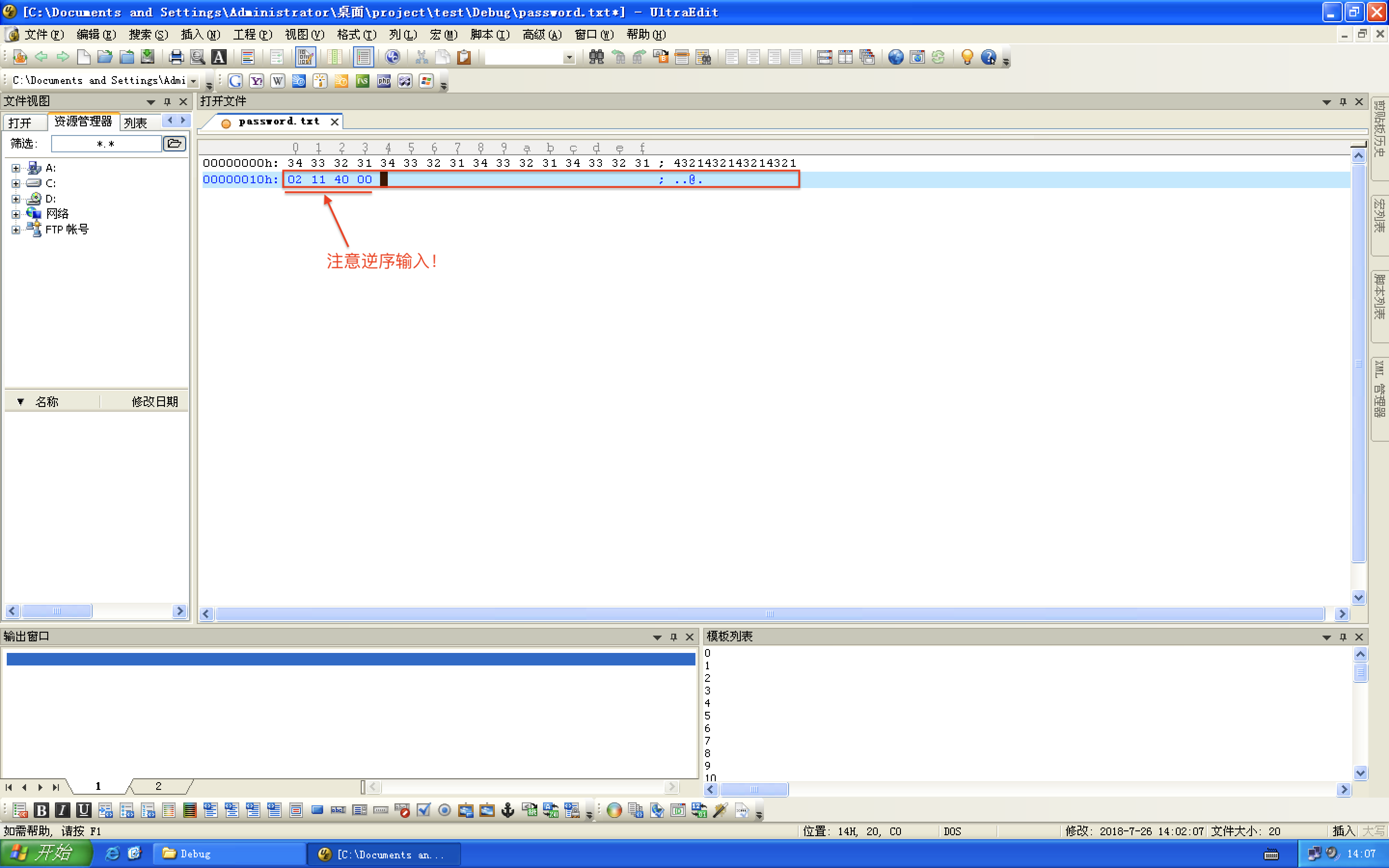Click the anchor icon in HTML toolbar

pyautogui.click(x=508, y=810)
